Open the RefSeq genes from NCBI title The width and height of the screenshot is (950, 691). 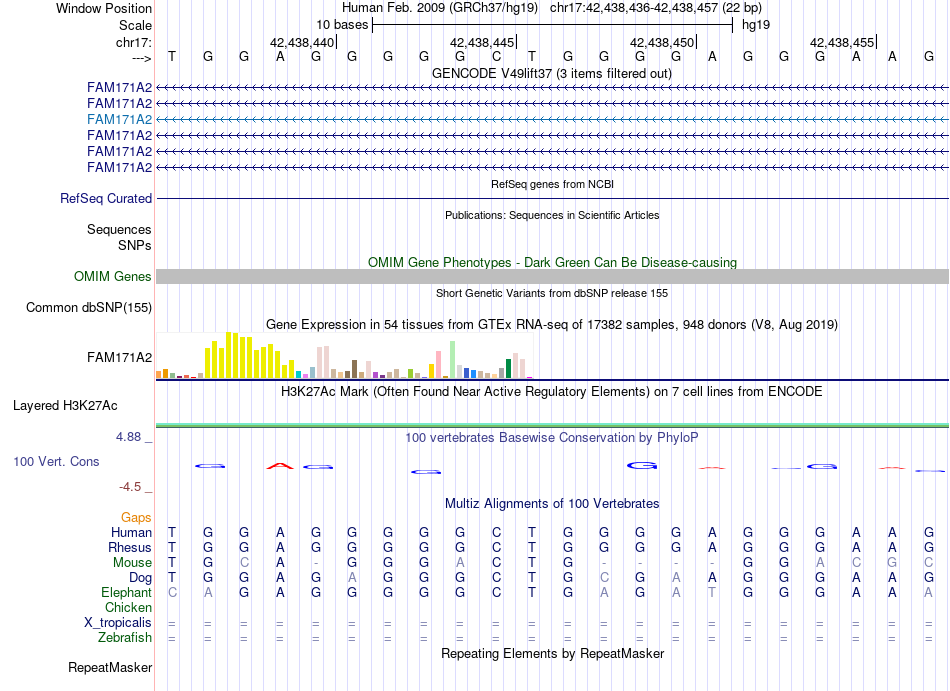[x=552, y=184]
